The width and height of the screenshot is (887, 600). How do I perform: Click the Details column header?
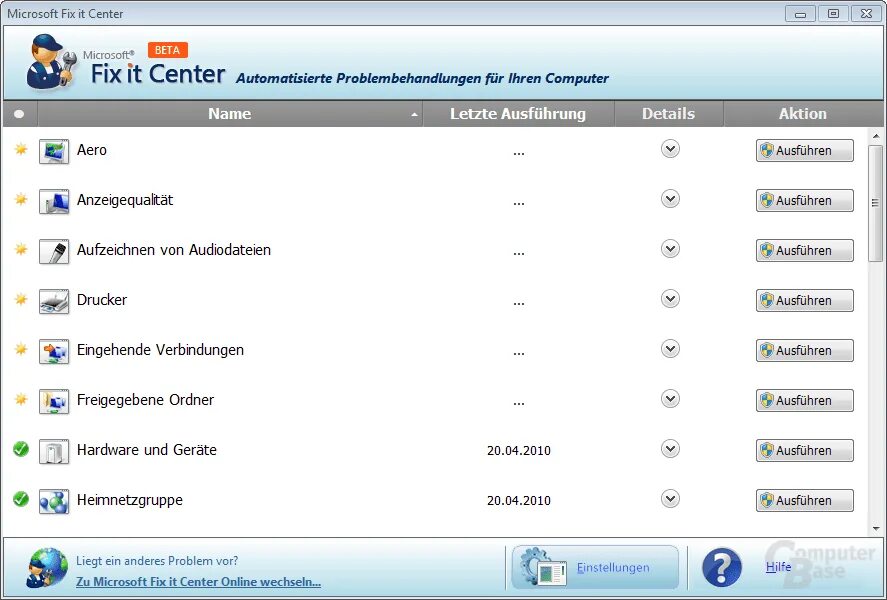click(x=669, y=114)
